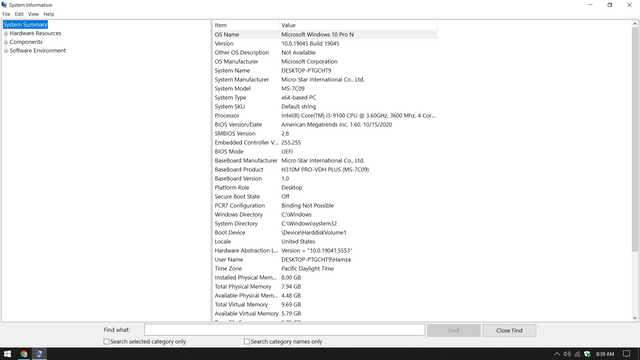The height and width of the screenshot is (360, 640).
Task: Select BIOS Version/Date row
Action: click(325, 124)
